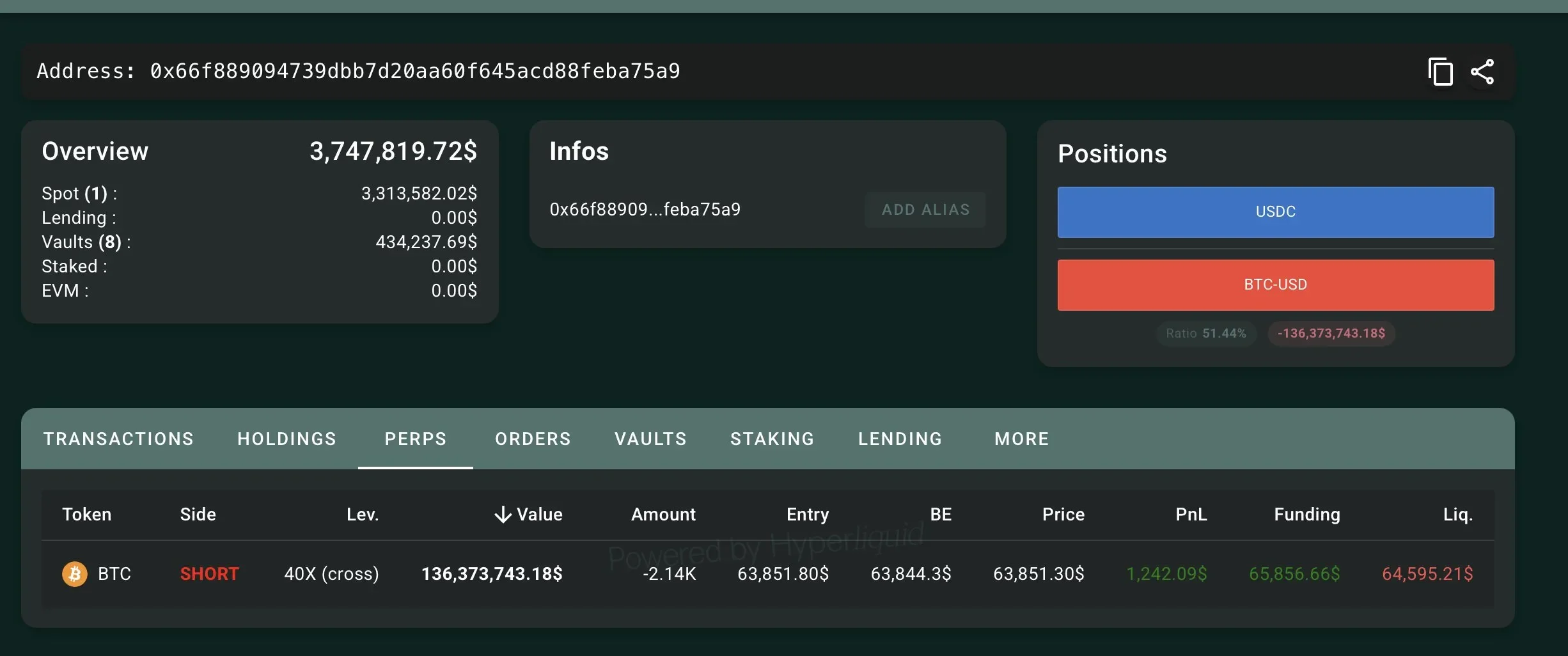Click the -136,373,743.18$ position chip

point(1331,333)
